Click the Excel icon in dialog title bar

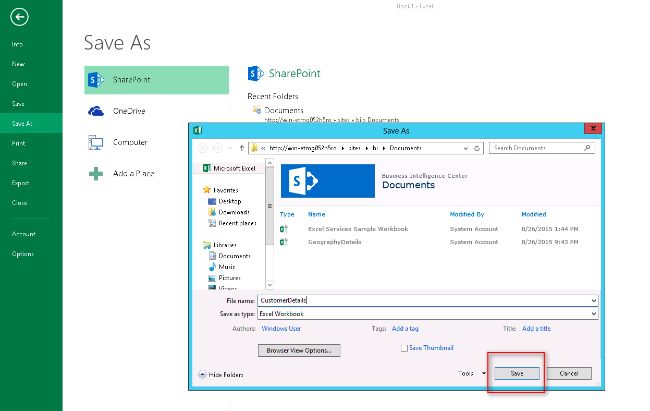pos(197,130)
